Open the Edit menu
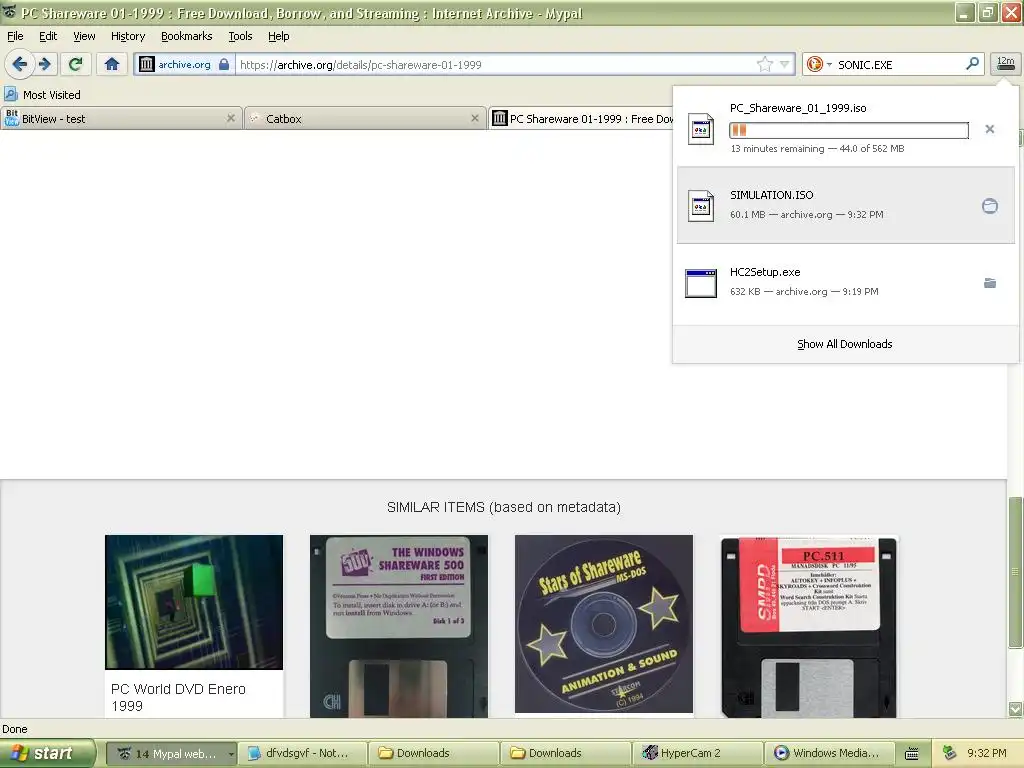The image size is (1024, 768). pos(48,36)
